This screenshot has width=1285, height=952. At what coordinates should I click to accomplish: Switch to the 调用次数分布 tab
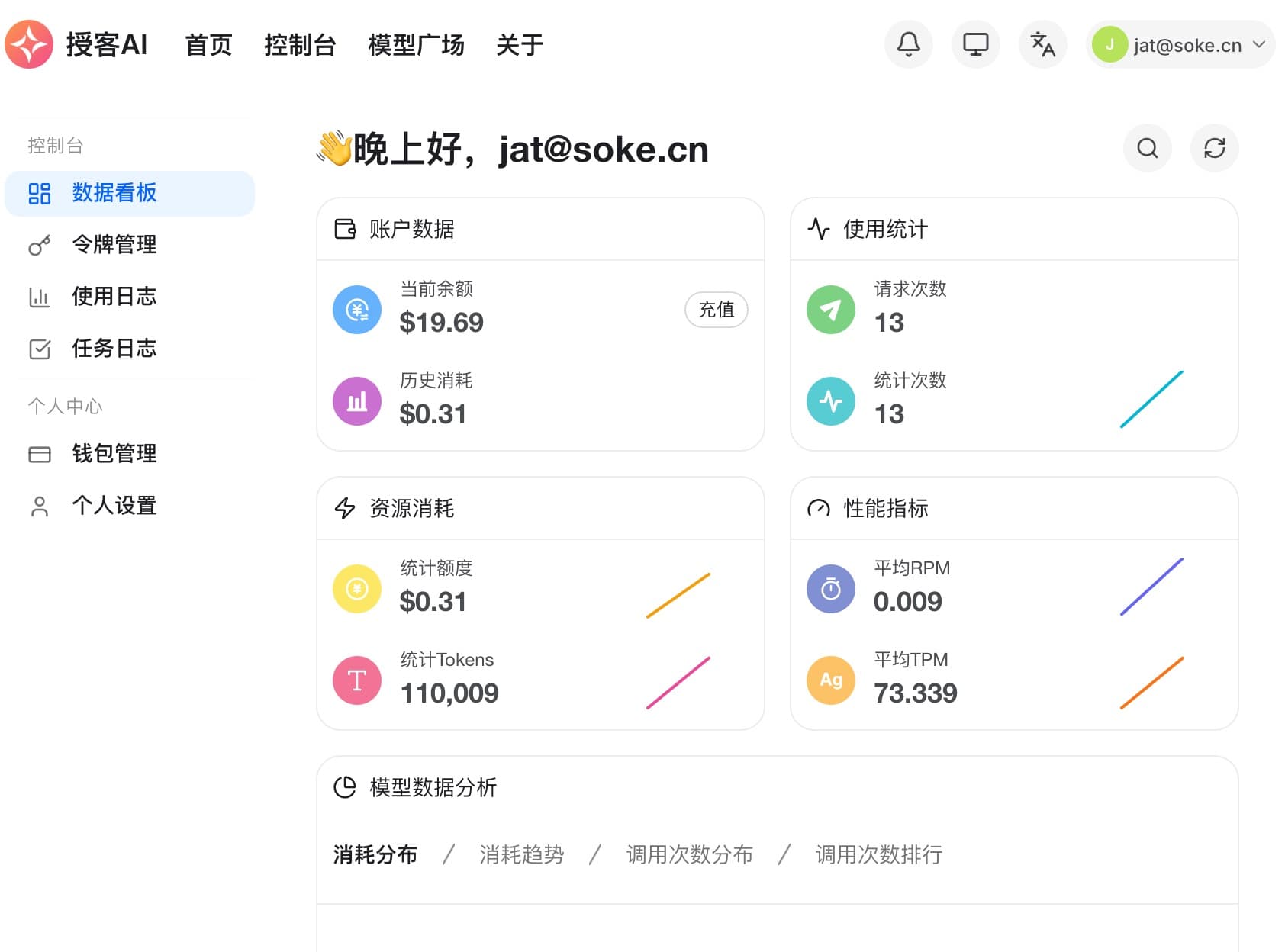click(x=689, y=854)
